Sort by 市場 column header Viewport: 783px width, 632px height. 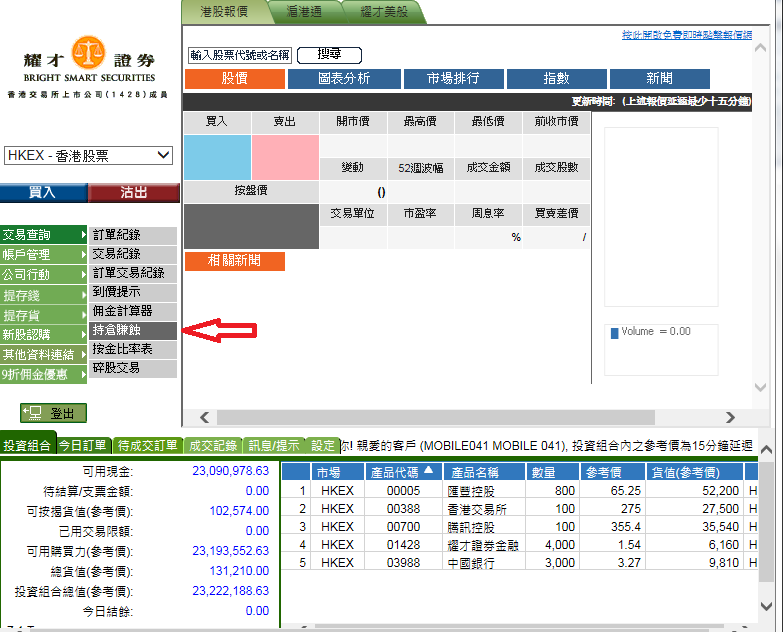[x=338, y=472]
